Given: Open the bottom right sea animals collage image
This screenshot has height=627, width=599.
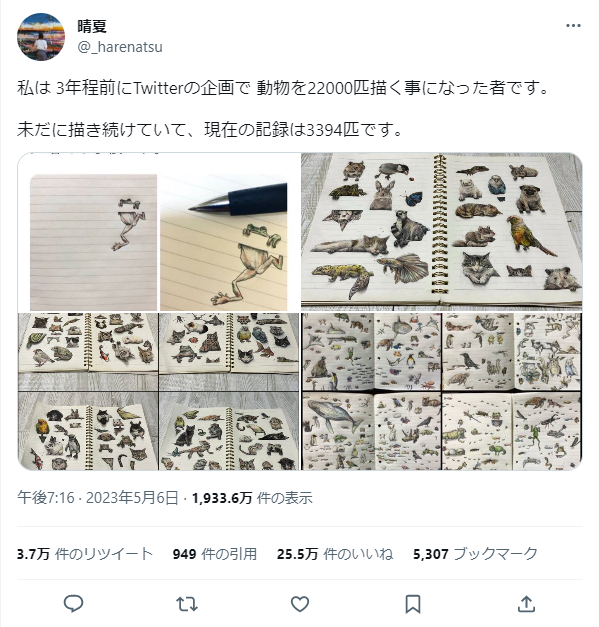Looking at the screenshot, I should pos(442,391).
